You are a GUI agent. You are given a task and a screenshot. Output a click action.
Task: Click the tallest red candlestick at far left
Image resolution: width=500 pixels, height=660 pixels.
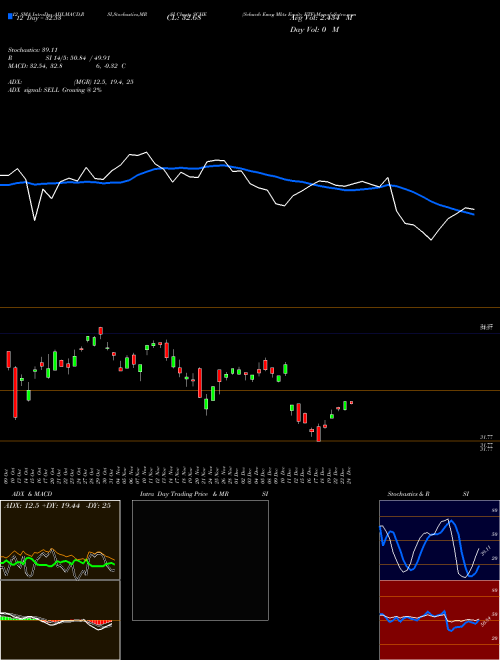pyautogui.click(x=16, y=393)
